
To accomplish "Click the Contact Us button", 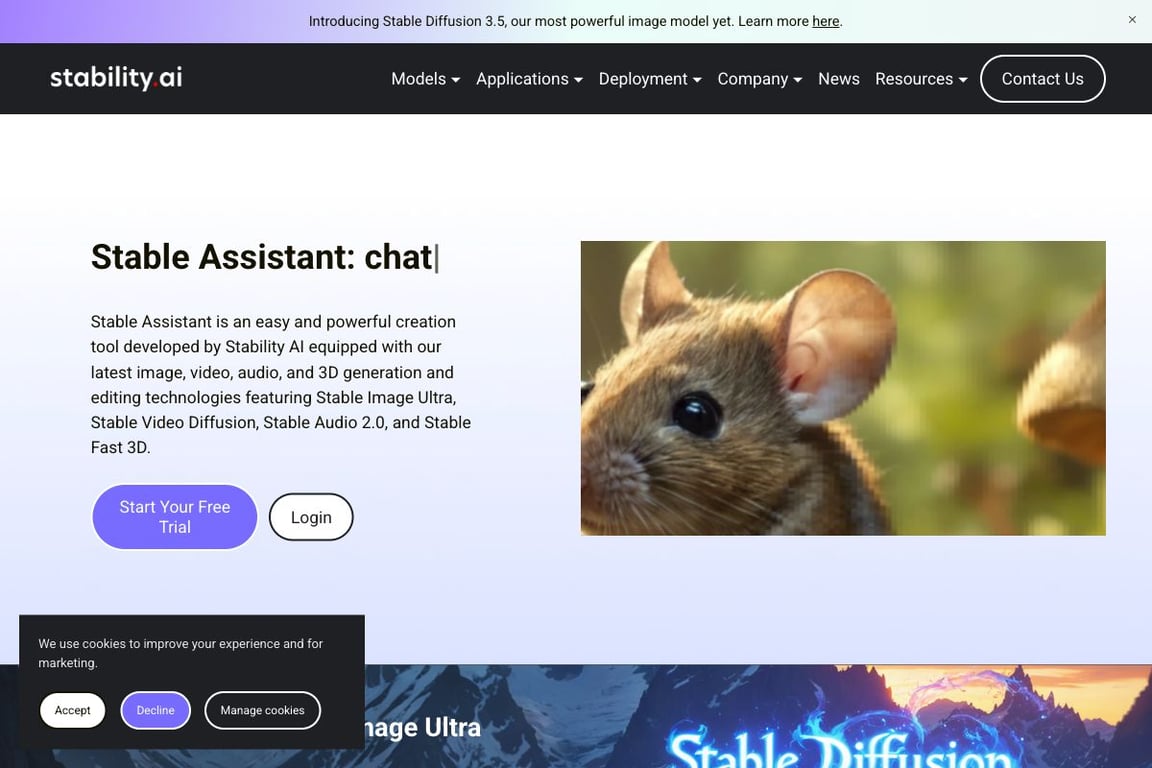I will (x=1042, y=79).
